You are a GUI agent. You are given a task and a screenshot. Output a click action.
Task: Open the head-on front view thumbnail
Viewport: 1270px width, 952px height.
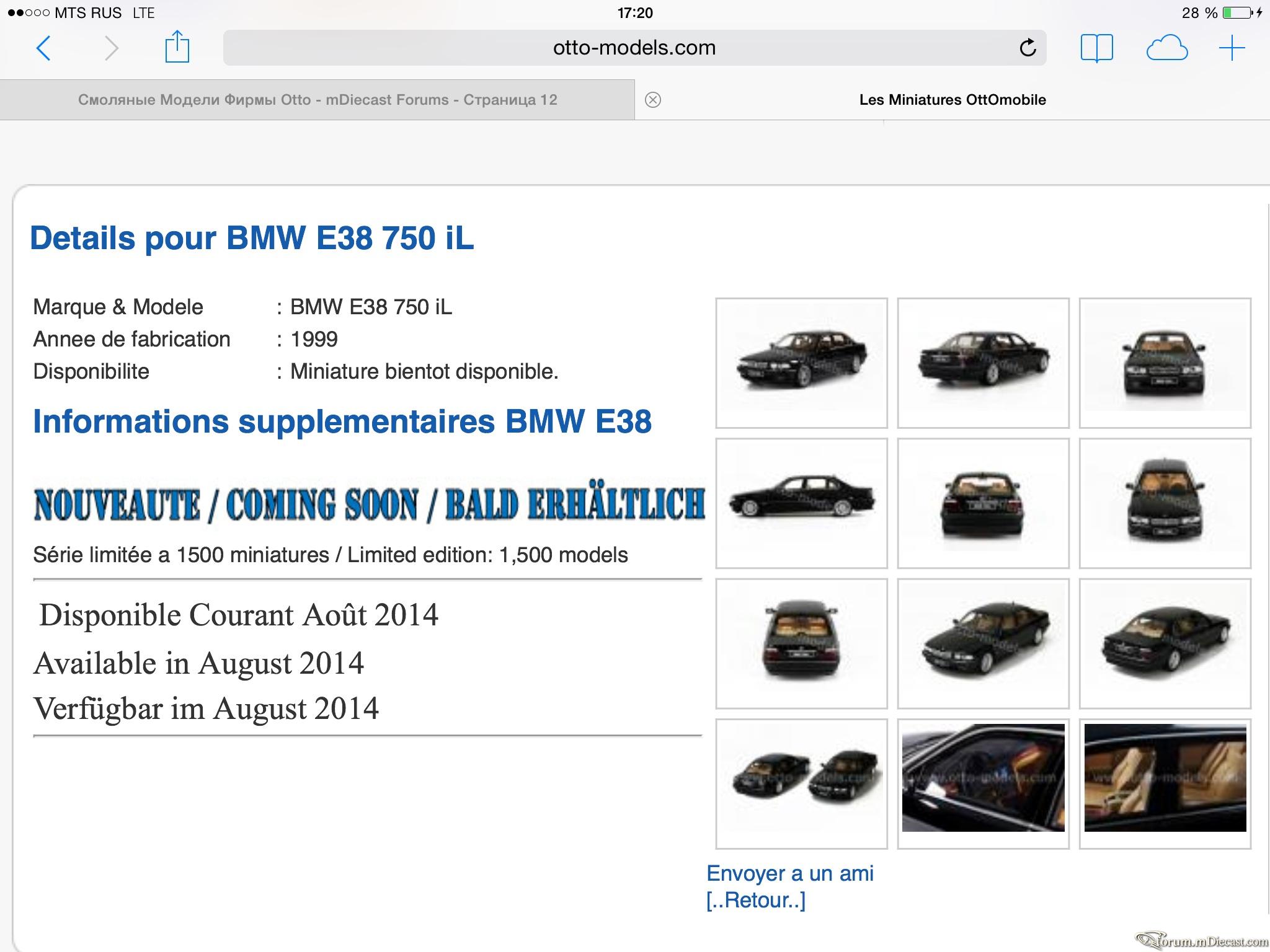[1165, 363]
